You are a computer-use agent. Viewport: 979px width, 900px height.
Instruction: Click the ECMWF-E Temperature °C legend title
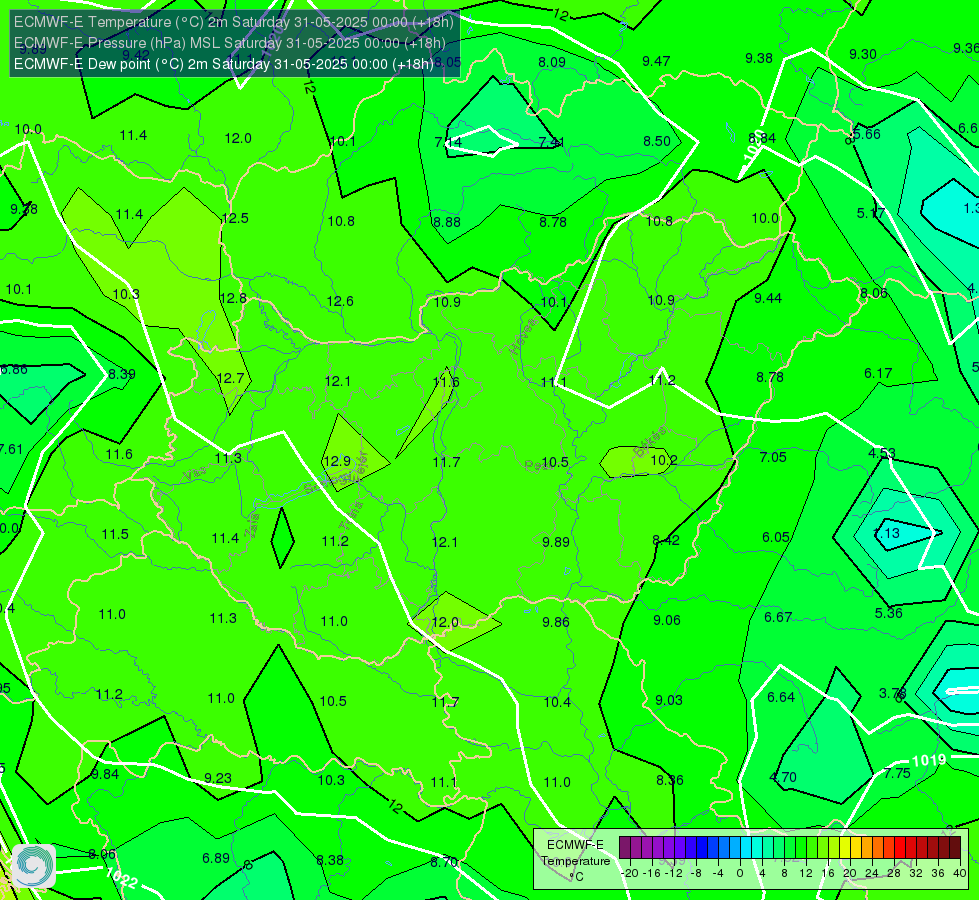(x=575, y=861)
